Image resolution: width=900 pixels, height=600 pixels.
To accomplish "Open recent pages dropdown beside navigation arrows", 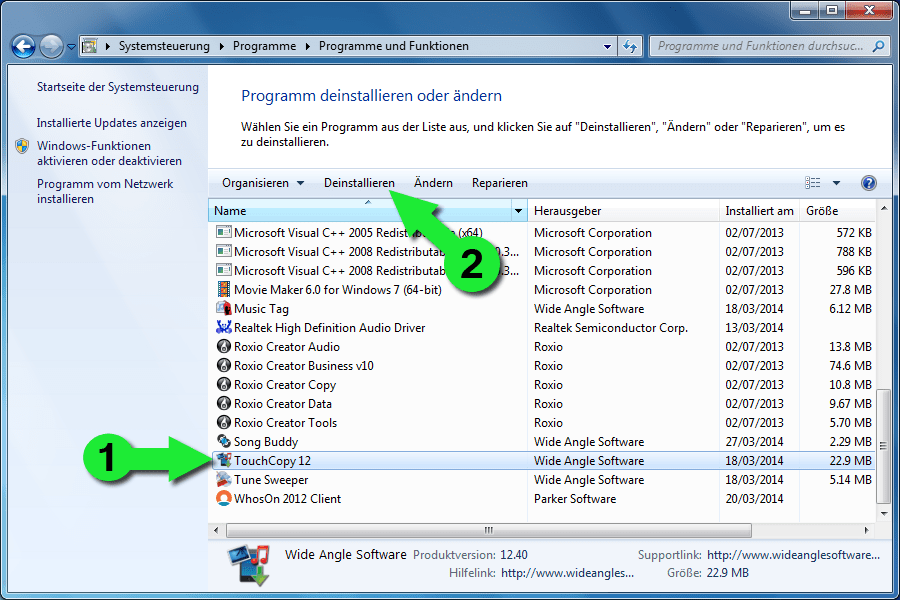I will pos(71,47).
